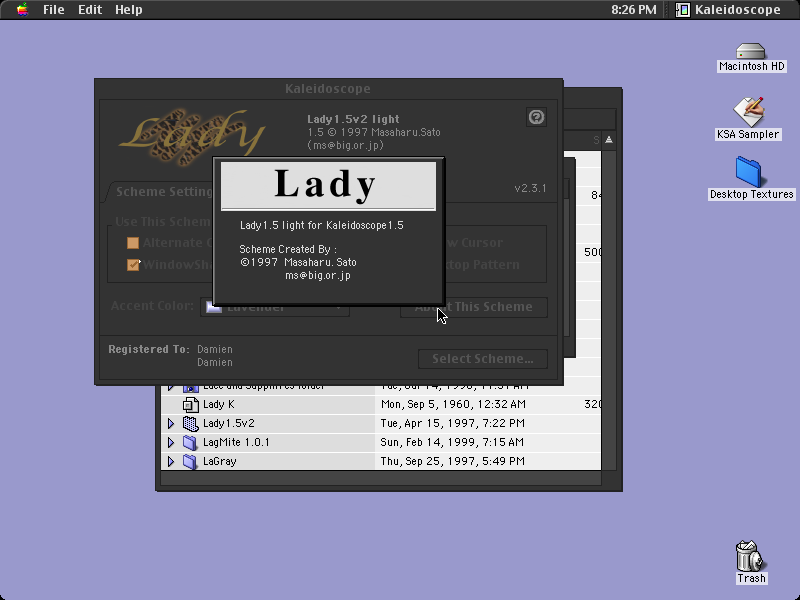Click the date Thu, Sep 25, 1997, 5:49 PM

pyautogui.click(x=453, y=461)
